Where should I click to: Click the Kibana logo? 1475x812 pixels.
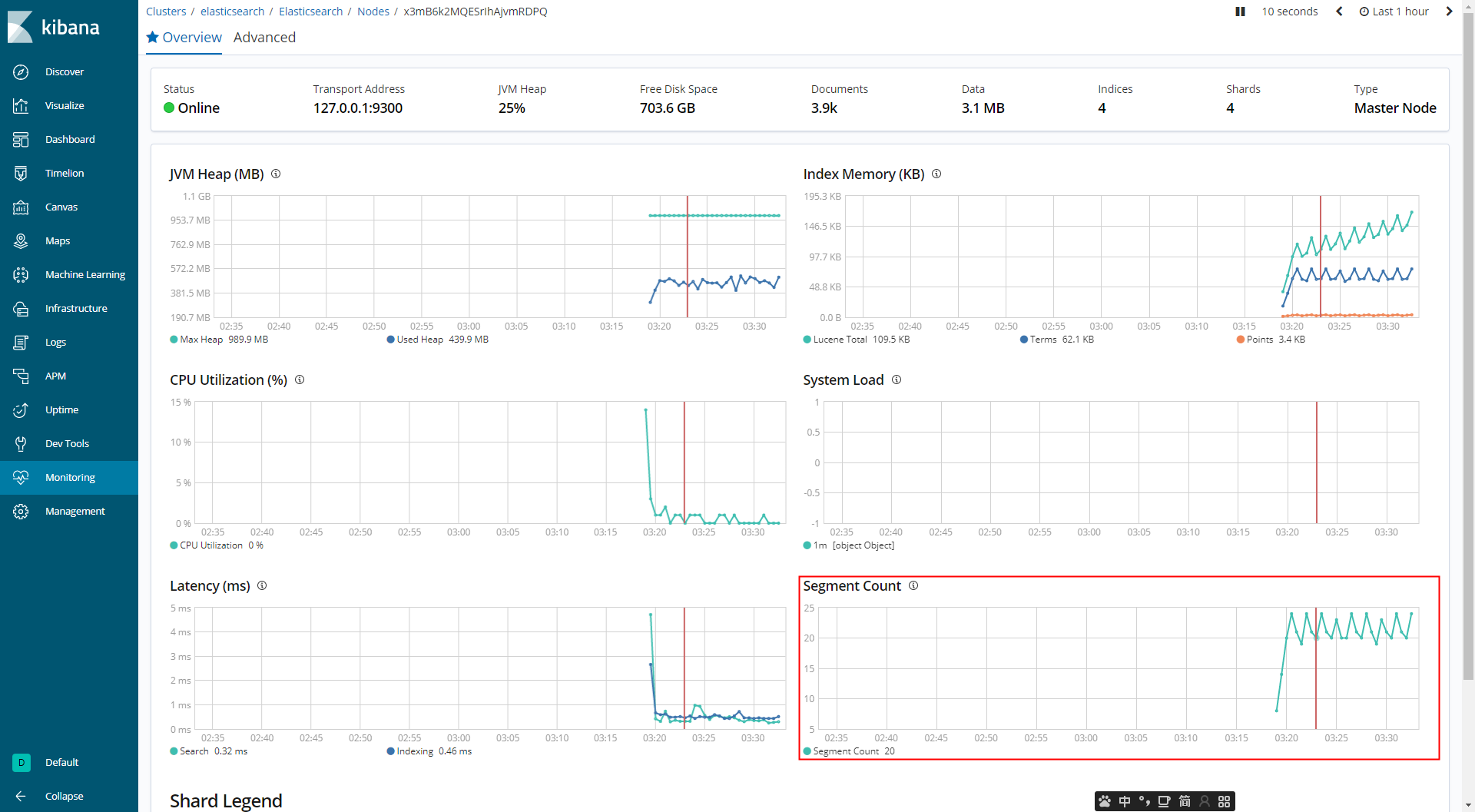54,27
